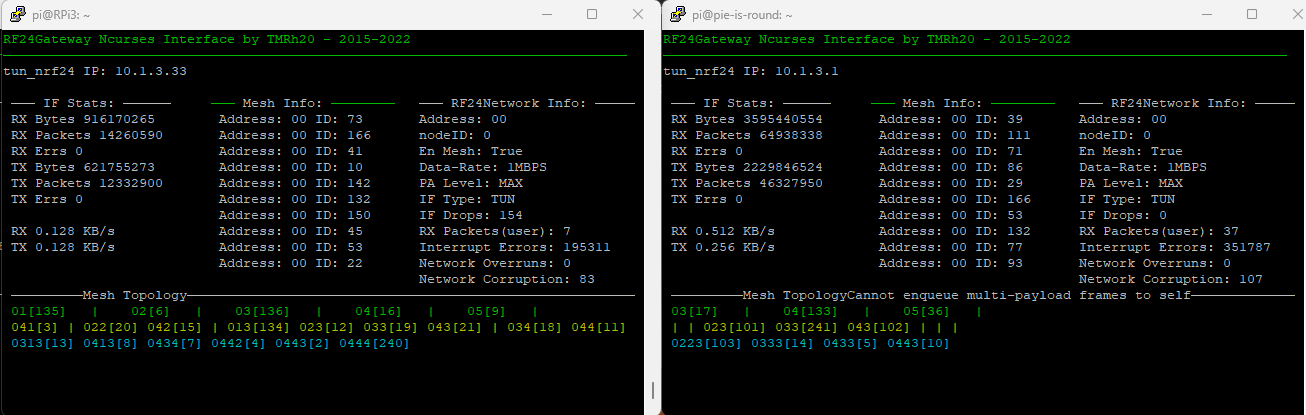Click the 'pi@pie-is-round: ~' window title
This screenshot has height=415, width=1306.
pyautogui.click(x=744, y=15)
